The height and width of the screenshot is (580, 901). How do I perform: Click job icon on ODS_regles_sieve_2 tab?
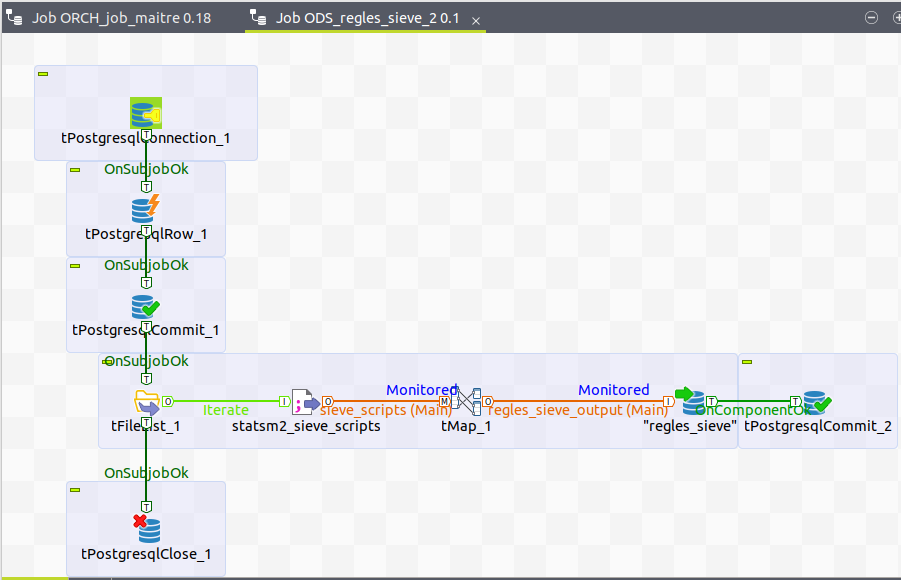258,18
